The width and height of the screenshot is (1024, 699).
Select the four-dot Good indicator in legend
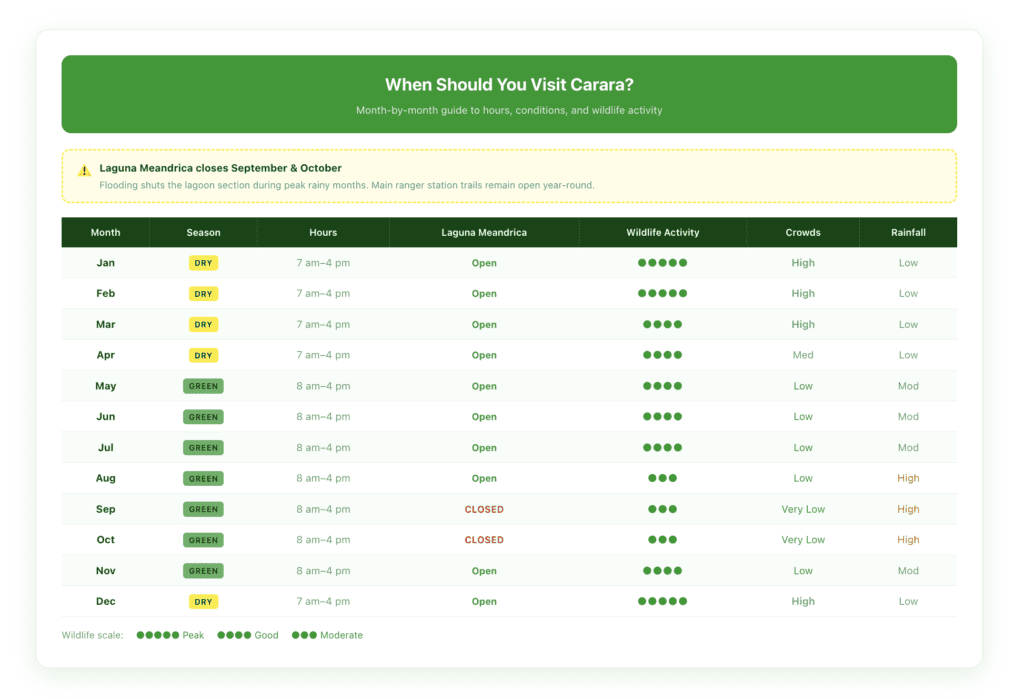pyautogui.click(x=232, y=635)
